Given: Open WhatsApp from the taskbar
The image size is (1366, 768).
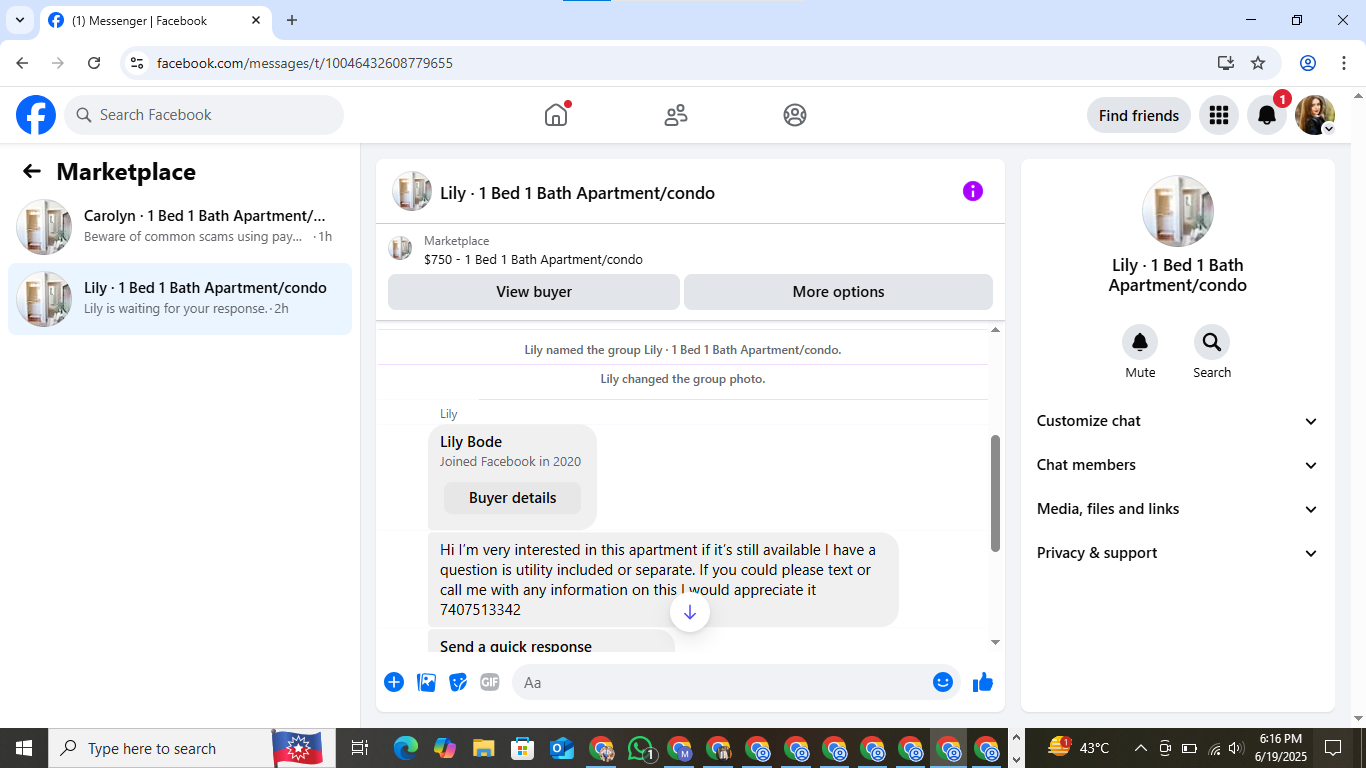Looking at the screenshot, I should pos(640,748).
